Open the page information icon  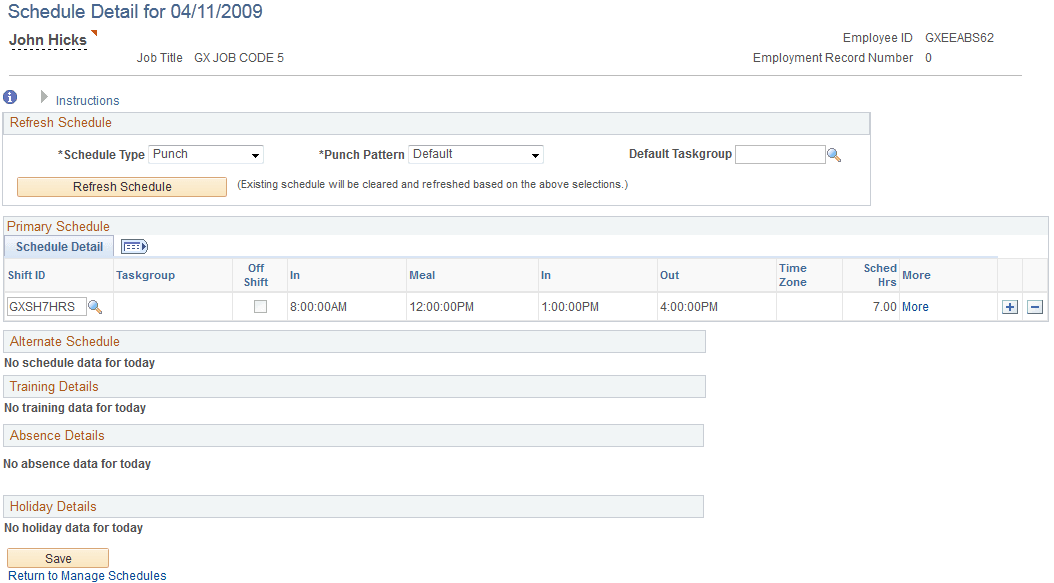click(10, 97)
